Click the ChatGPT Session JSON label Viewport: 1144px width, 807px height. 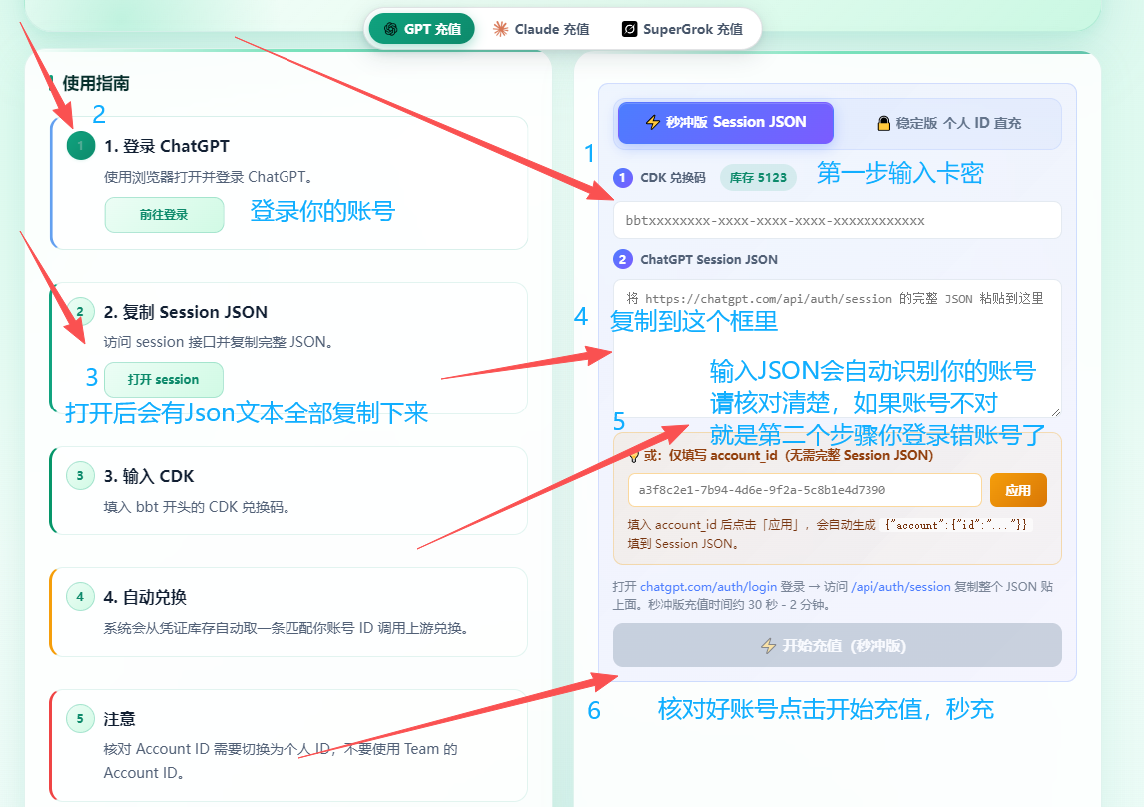pos(709,260)
